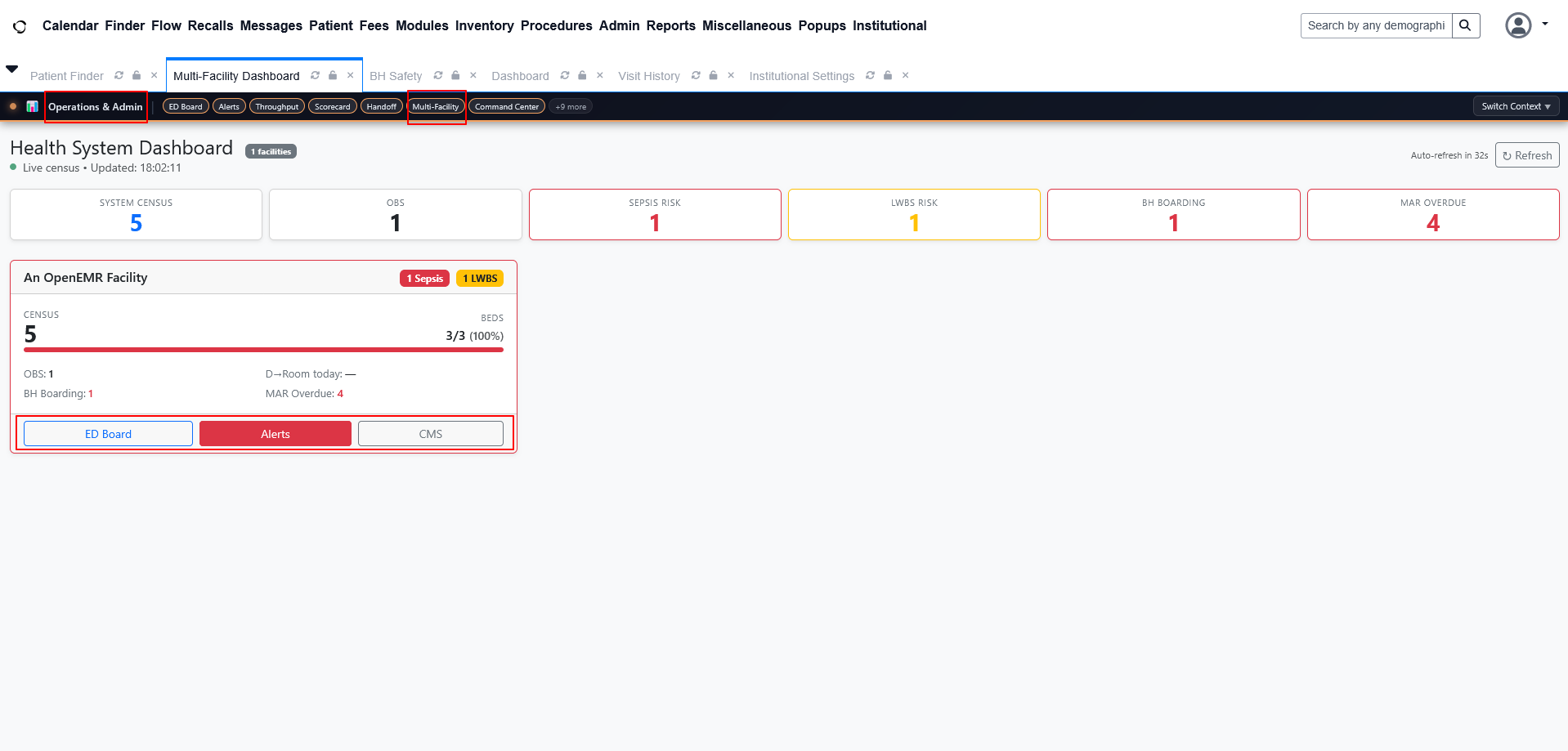Open the Procedures menu
Image resolution: width=1568 pixels, height=751 pixels.
point(556,25)
